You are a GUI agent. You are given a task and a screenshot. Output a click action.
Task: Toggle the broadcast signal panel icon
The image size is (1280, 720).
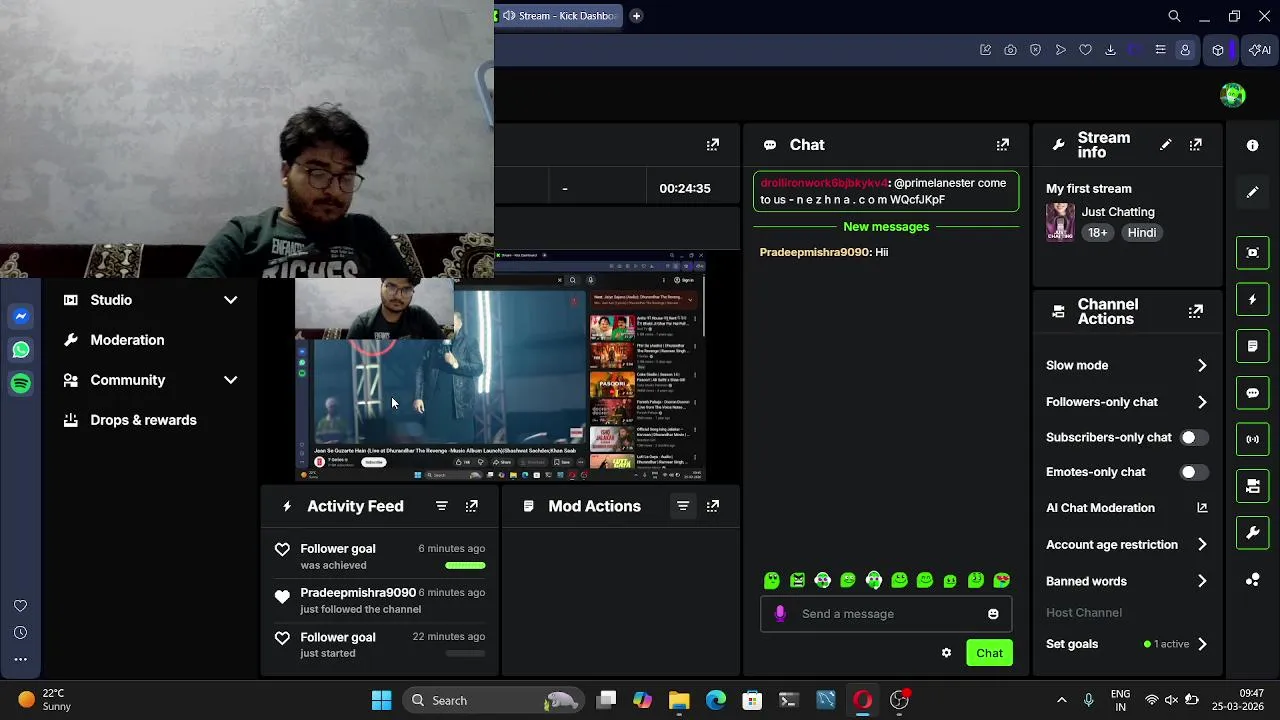click(x=1252, y=439)
